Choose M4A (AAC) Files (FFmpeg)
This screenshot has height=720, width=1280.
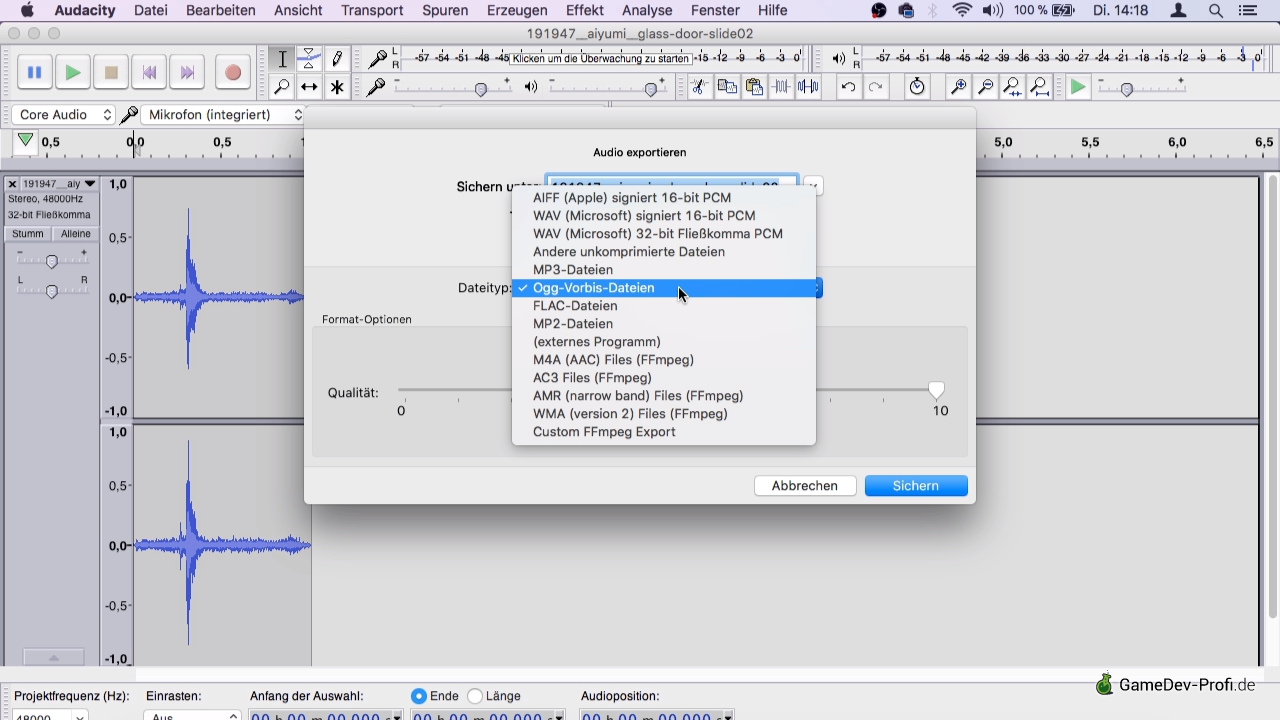[664, 360]
